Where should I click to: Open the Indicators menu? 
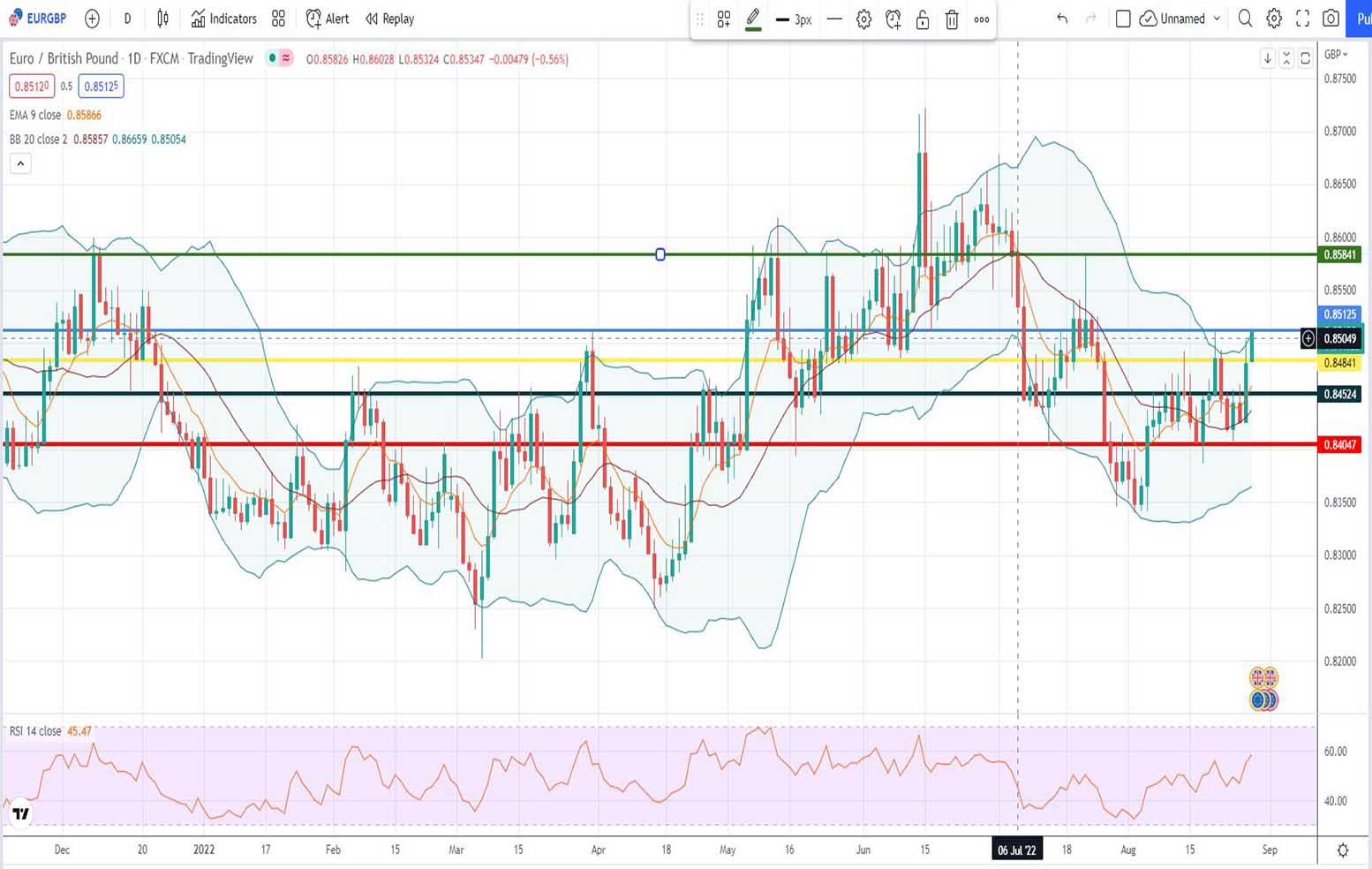pos(224,19)
